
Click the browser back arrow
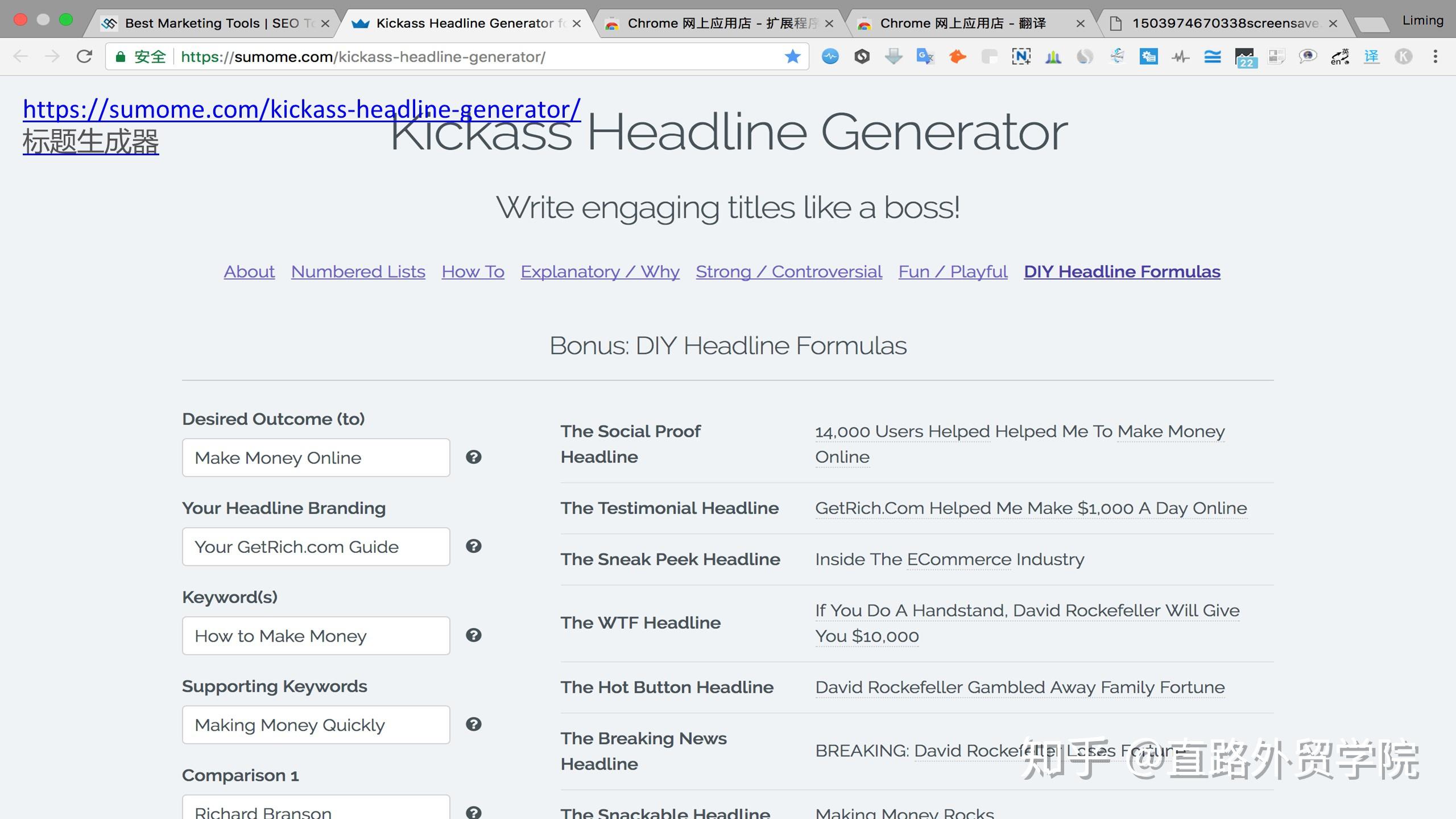coord(20,56)
